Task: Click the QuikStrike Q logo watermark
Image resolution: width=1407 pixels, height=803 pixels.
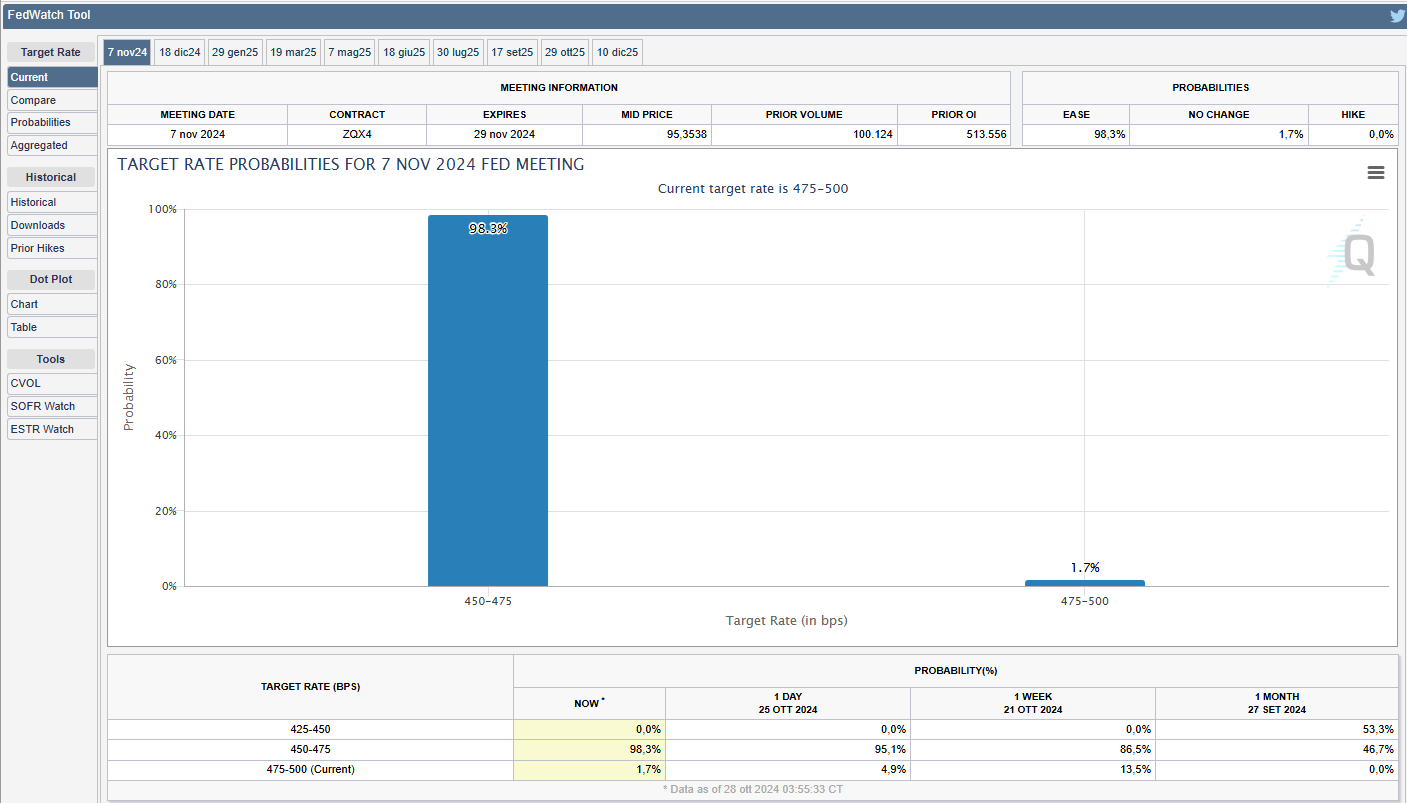Action: tap(1354, 253)
